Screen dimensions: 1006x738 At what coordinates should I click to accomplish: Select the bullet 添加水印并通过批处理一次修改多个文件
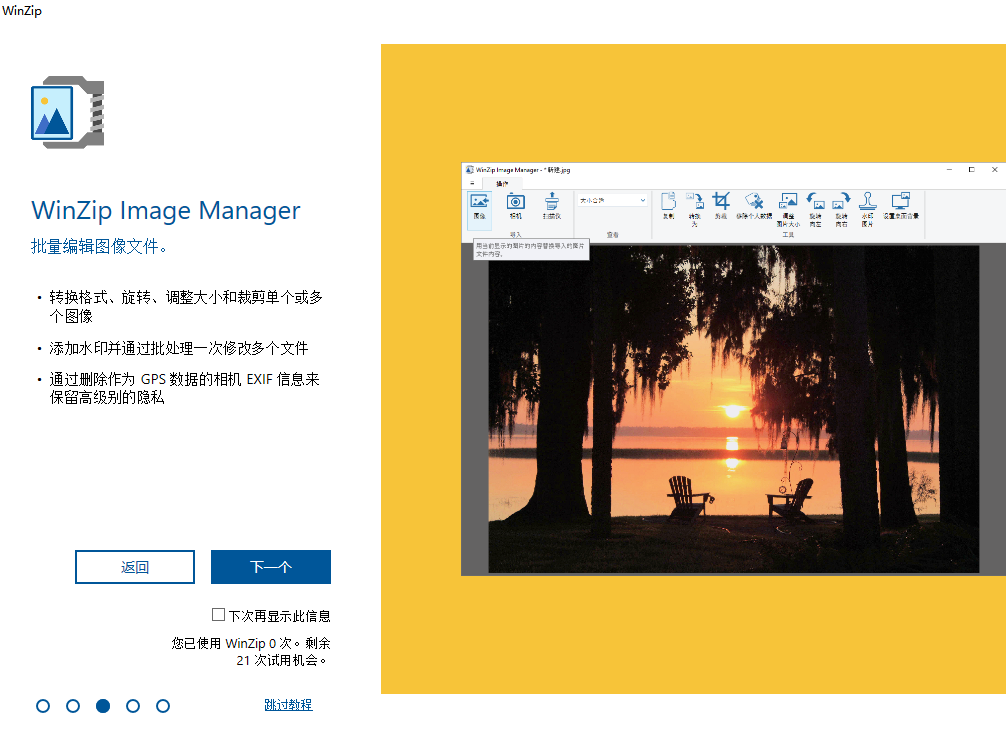pos(178,348)
